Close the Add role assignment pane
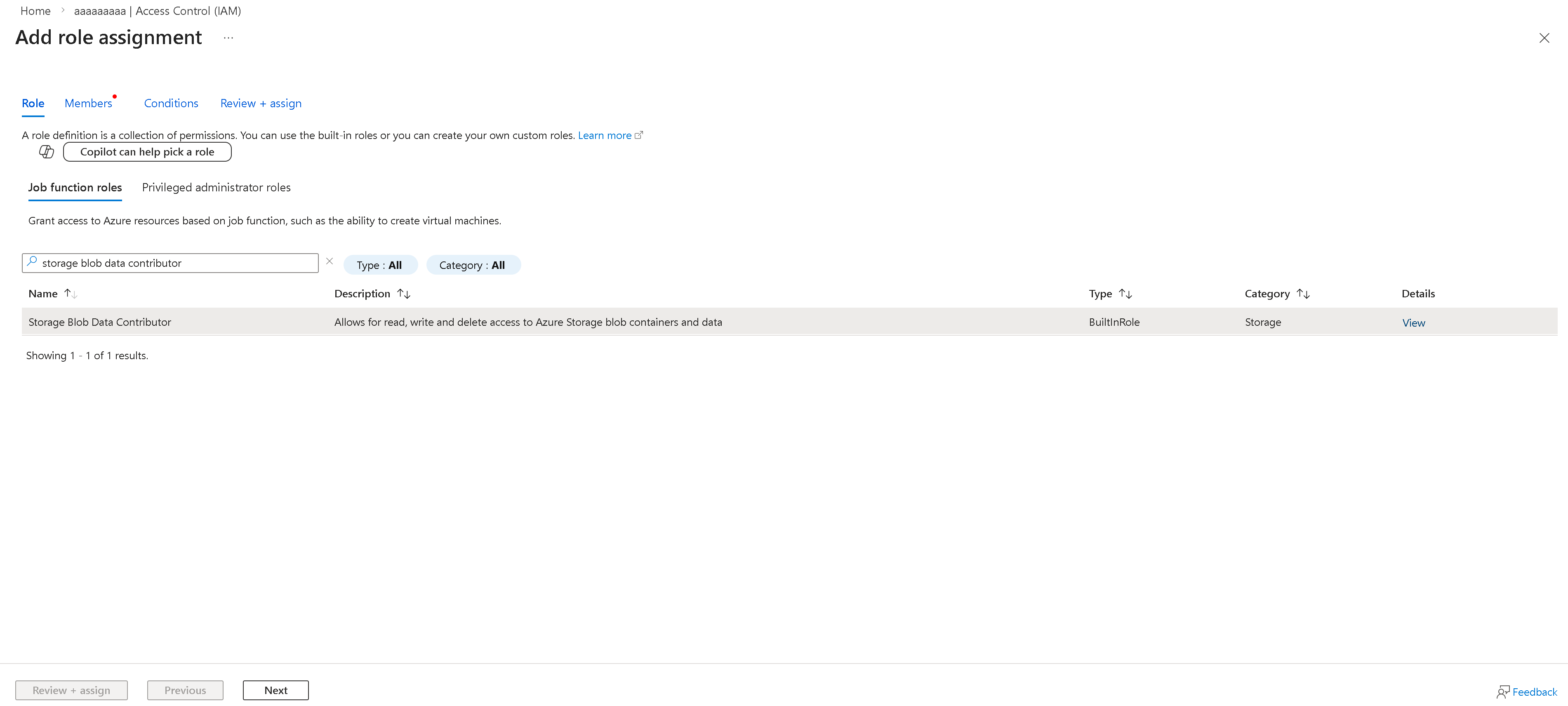Screen dimensions: 1568x706 [1544, 38]
